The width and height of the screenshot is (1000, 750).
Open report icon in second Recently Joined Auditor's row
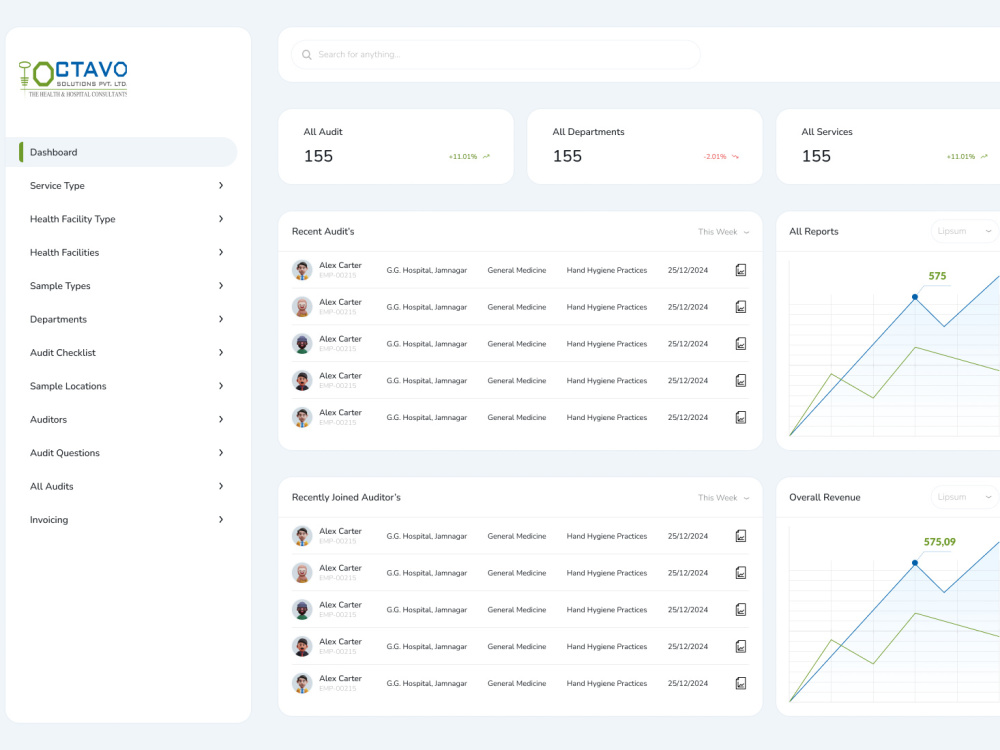click(x=740, y=573)
